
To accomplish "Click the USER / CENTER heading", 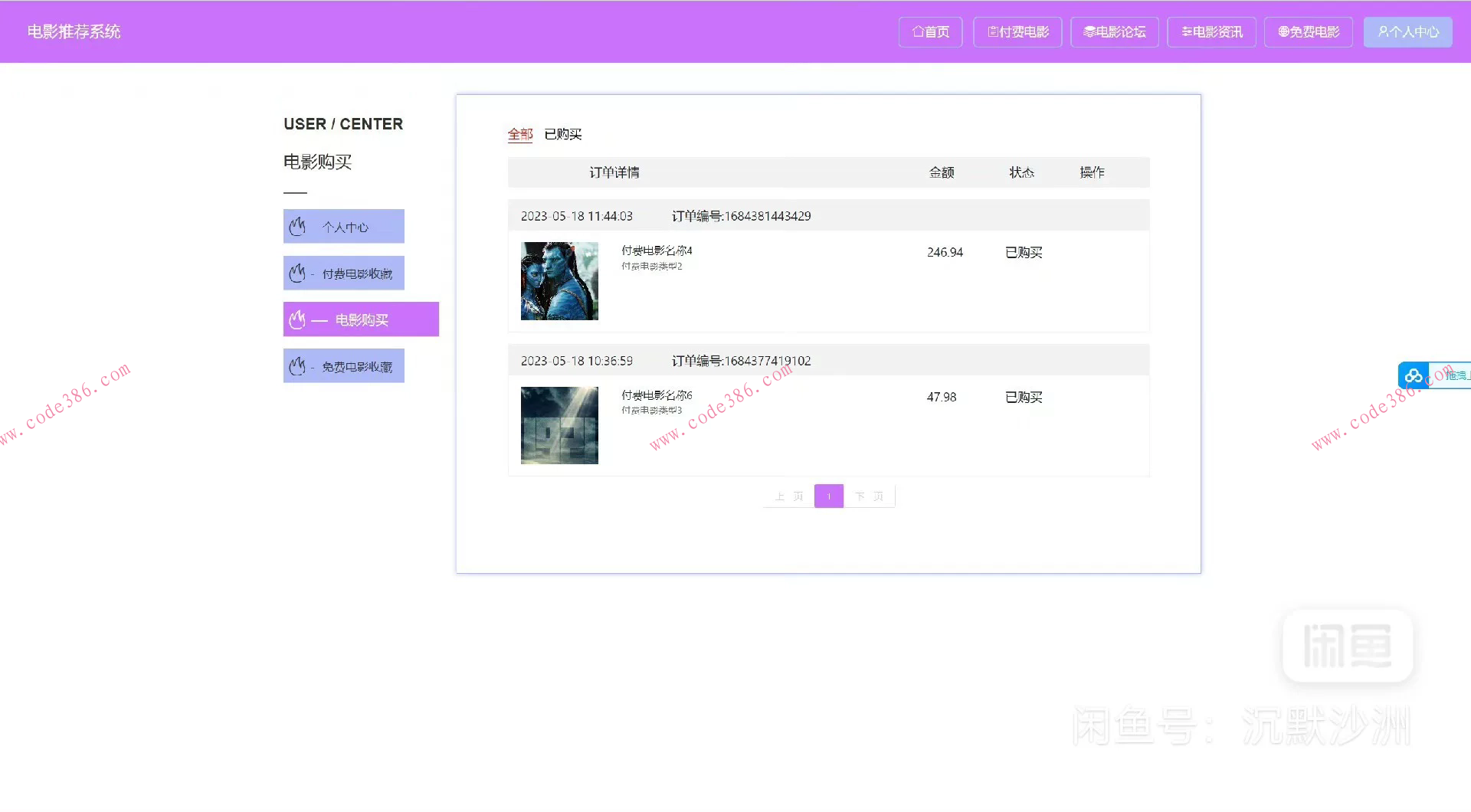I will [x=343, y=124].
